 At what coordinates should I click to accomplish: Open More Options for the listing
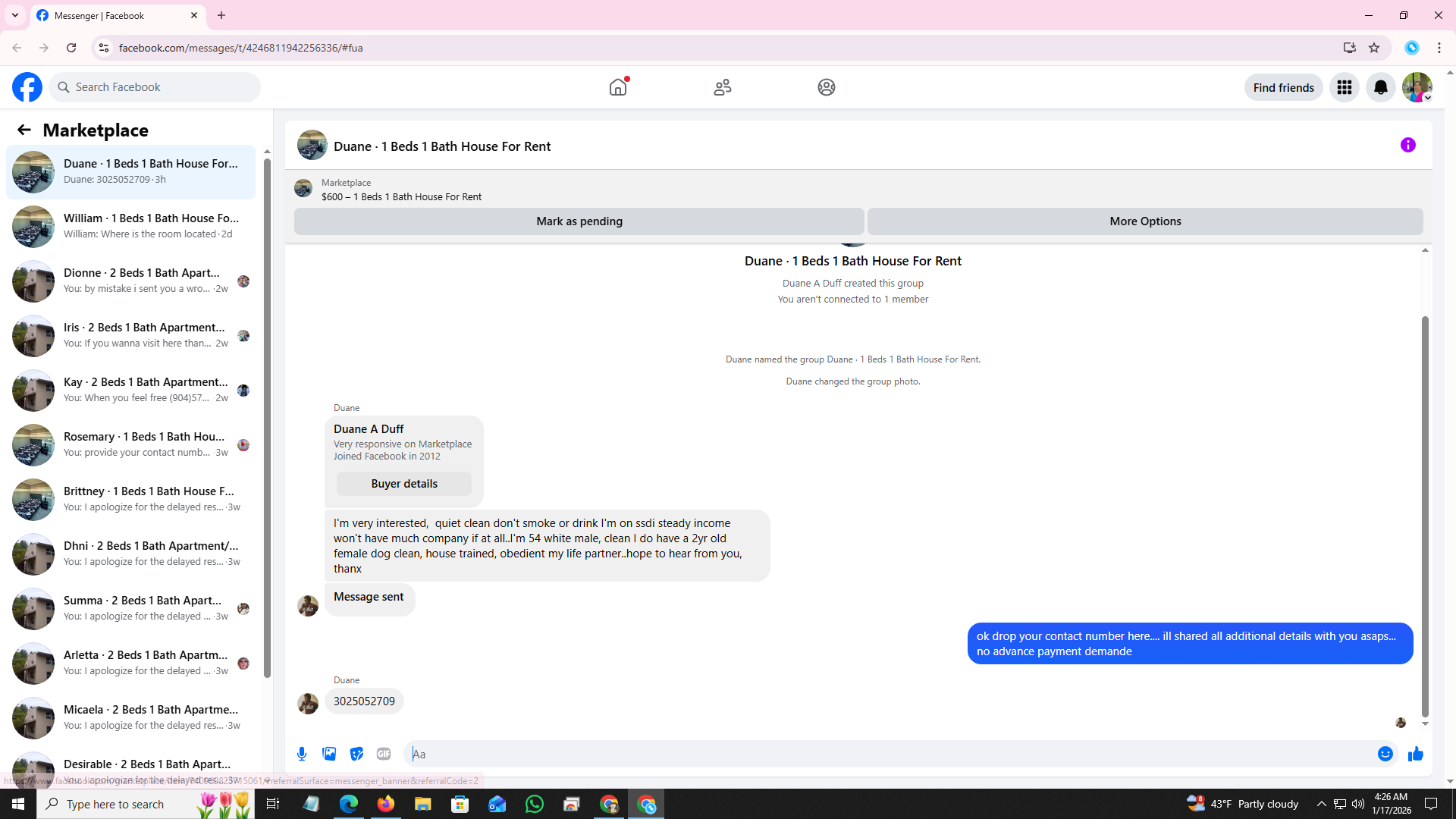click(x=1144, y=221)
